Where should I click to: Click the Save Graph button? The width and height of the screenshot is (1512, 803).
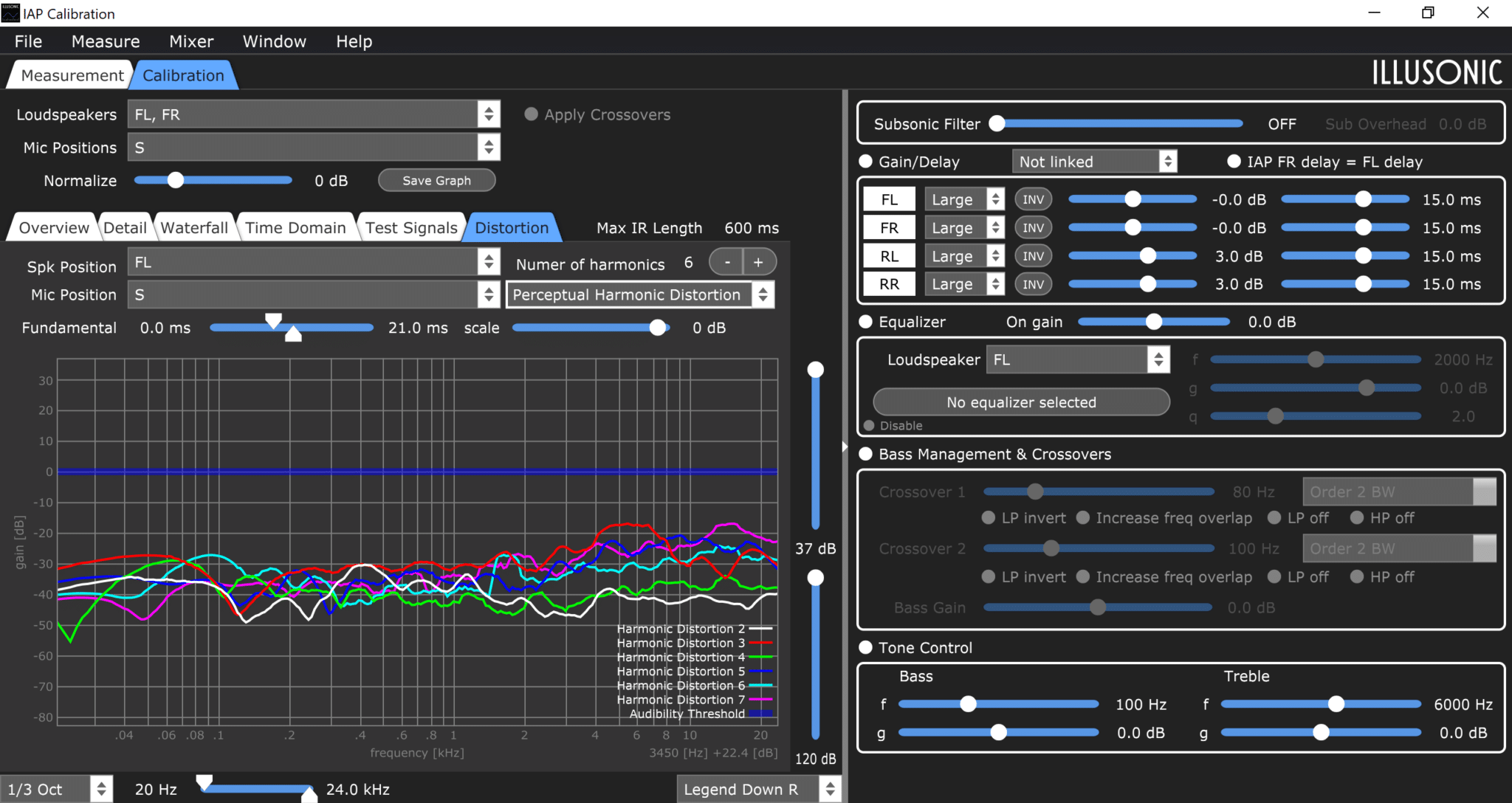coord(436,180)
